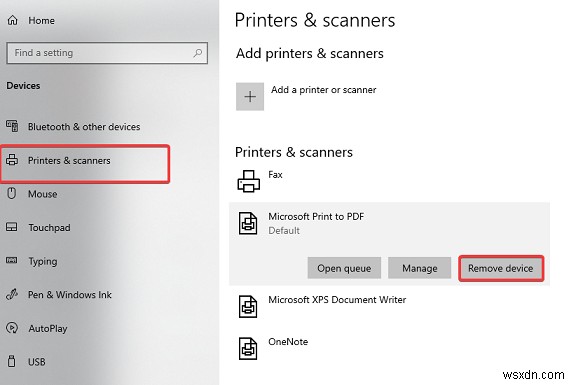
Task: Click the AutoPlay icon in sidebar
Action: (12, 328)
